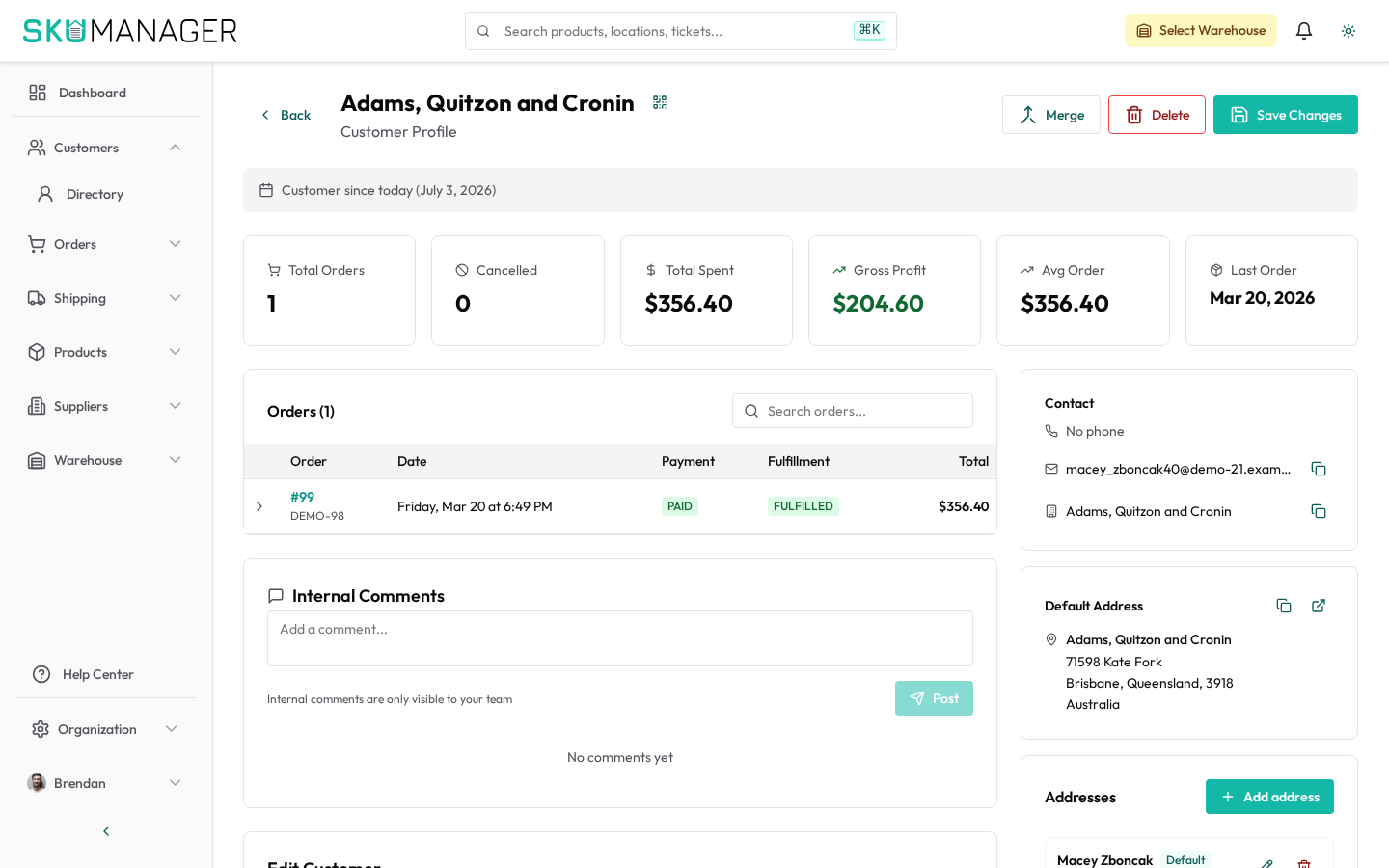This screenshot has height=868, width=1389.
Task: Click the Products box icon in sidebar
Action: coord(37,352)
